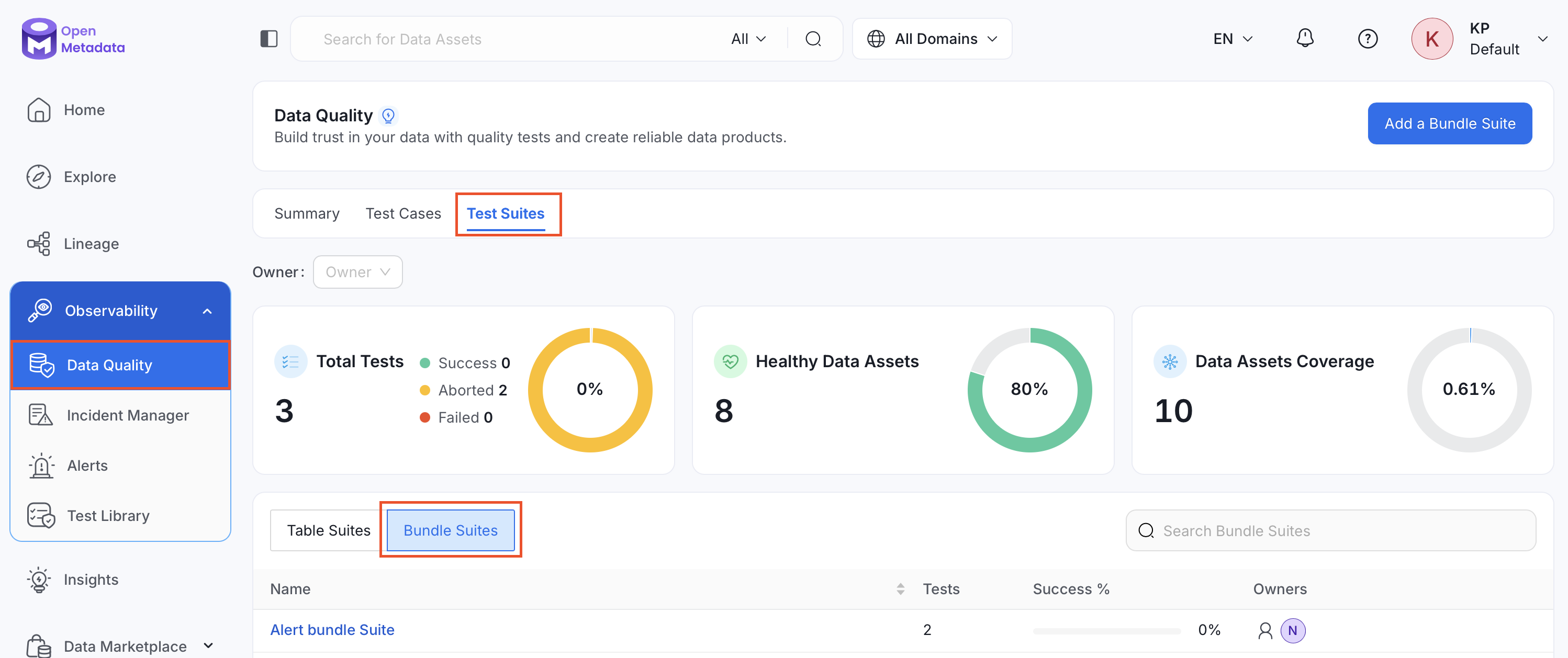Image resolution: width=1568 pixels, height=658 pixels.
Task: Click the Incident Manager icon
Action: pyautogui.click(x=40, y=415)
